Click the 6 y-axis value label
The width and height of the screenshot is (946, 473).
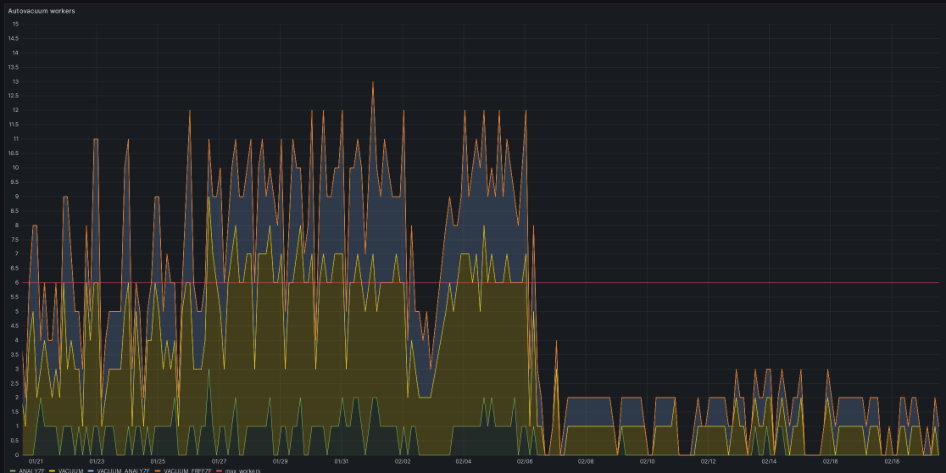tap(17, 282)
